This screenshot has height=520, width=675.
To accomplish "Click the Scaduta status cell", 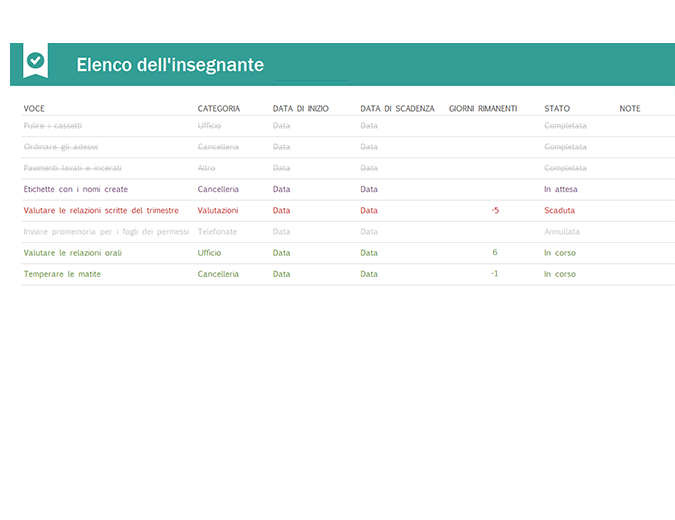I will [560, 210].
